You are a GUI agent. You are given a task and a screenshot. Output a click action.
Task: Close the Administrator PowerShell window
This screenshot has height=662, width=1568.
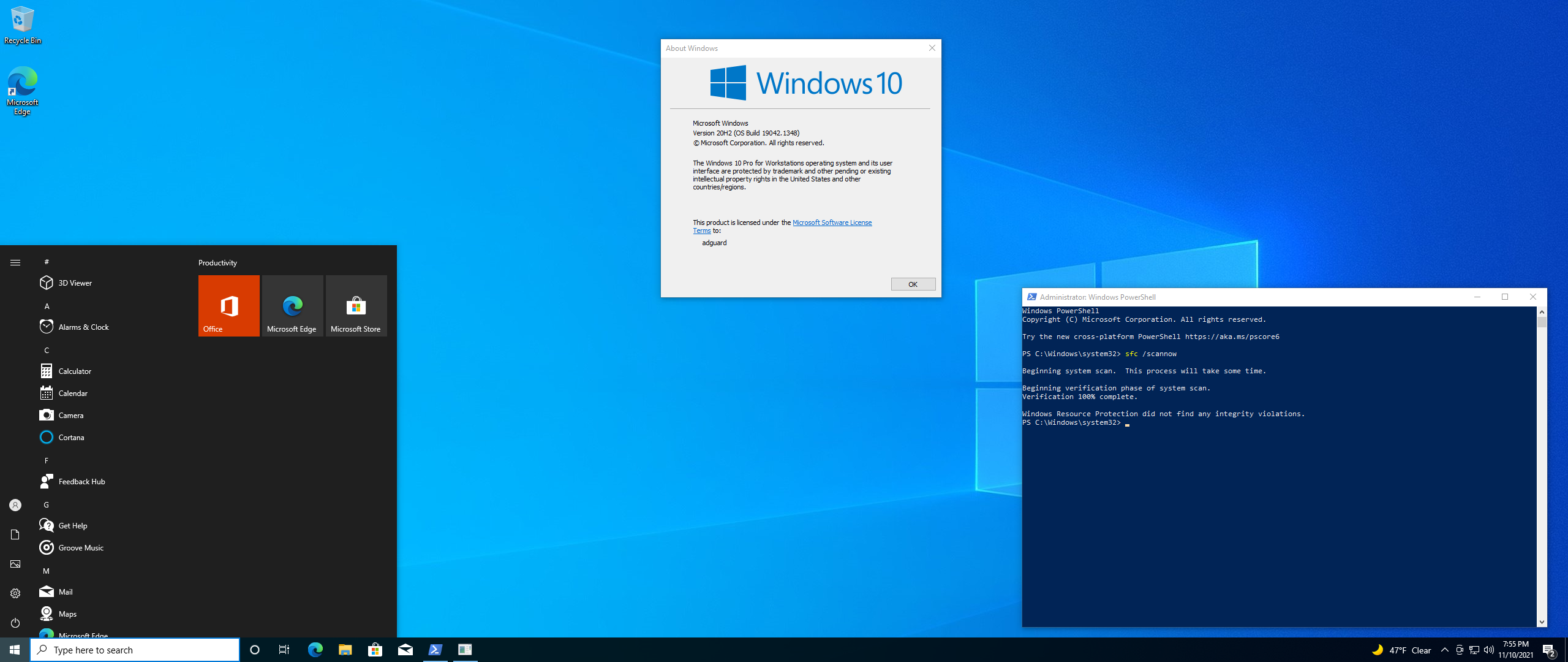point(1533,297)
